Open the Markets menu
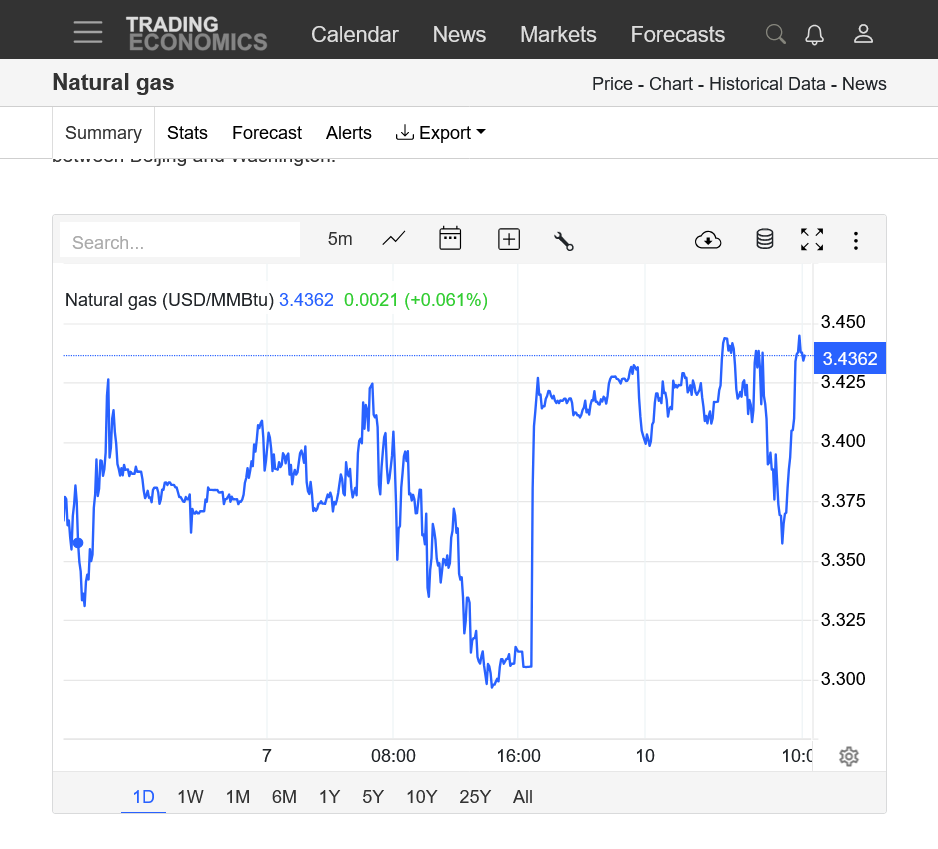This screenshot has height=849, width=938. [558, 34]
